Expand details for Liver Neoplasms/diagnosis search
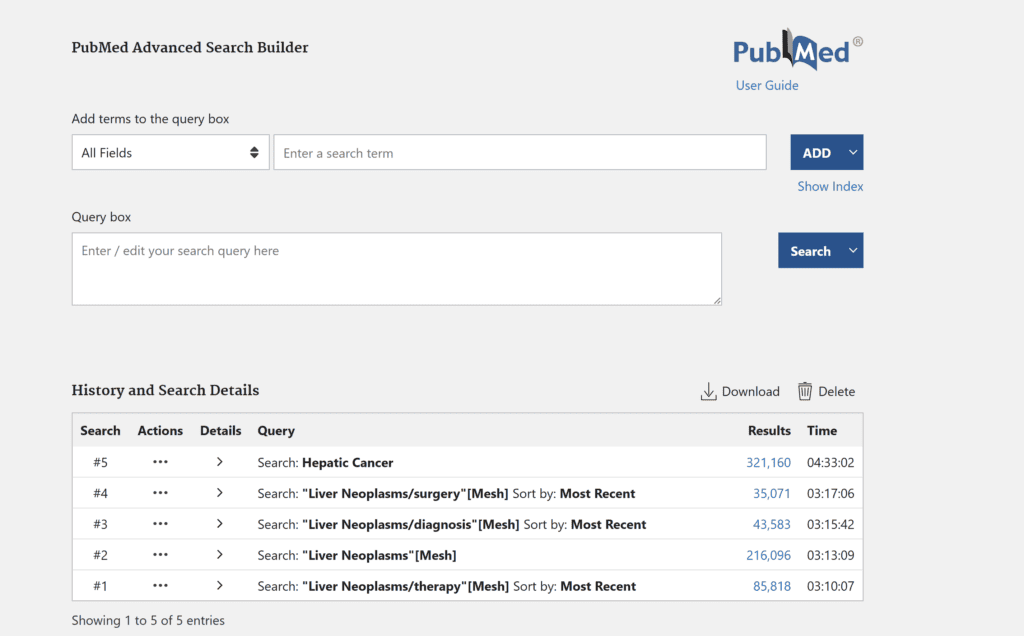 point(219,524)
